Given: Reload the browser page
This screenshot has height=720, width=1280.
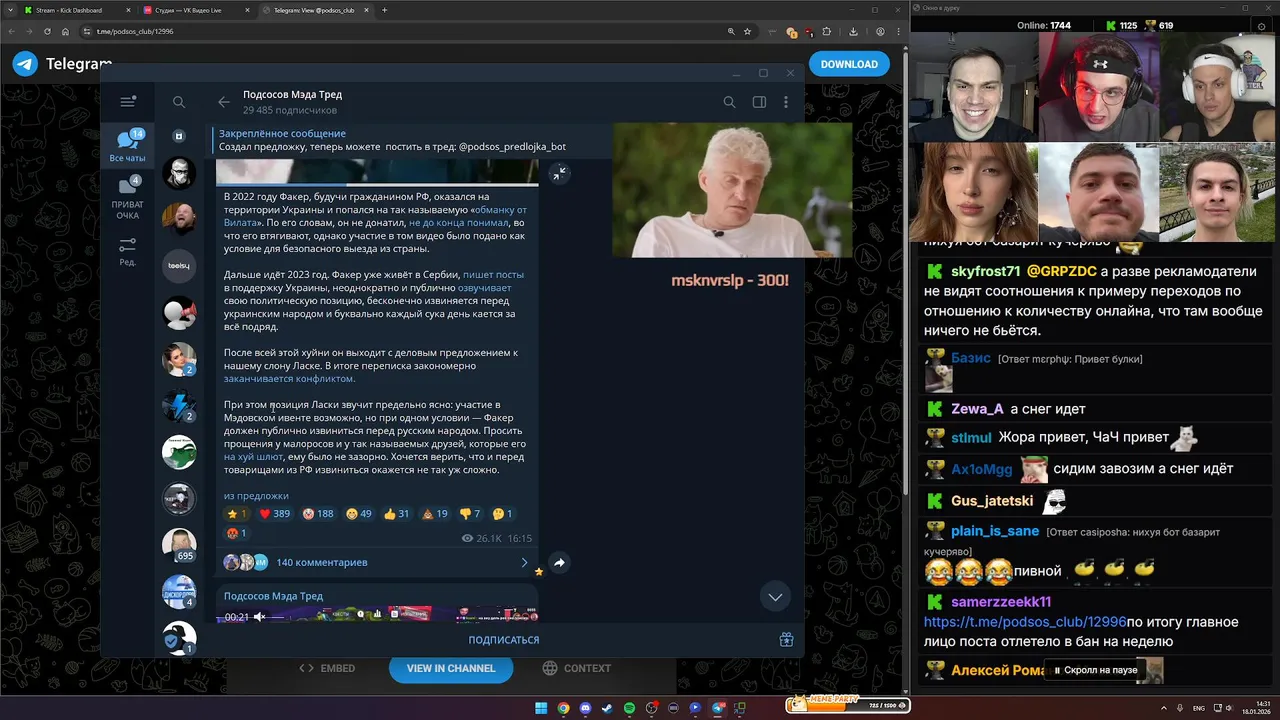Looking at the screenshot, I should 49,31.
